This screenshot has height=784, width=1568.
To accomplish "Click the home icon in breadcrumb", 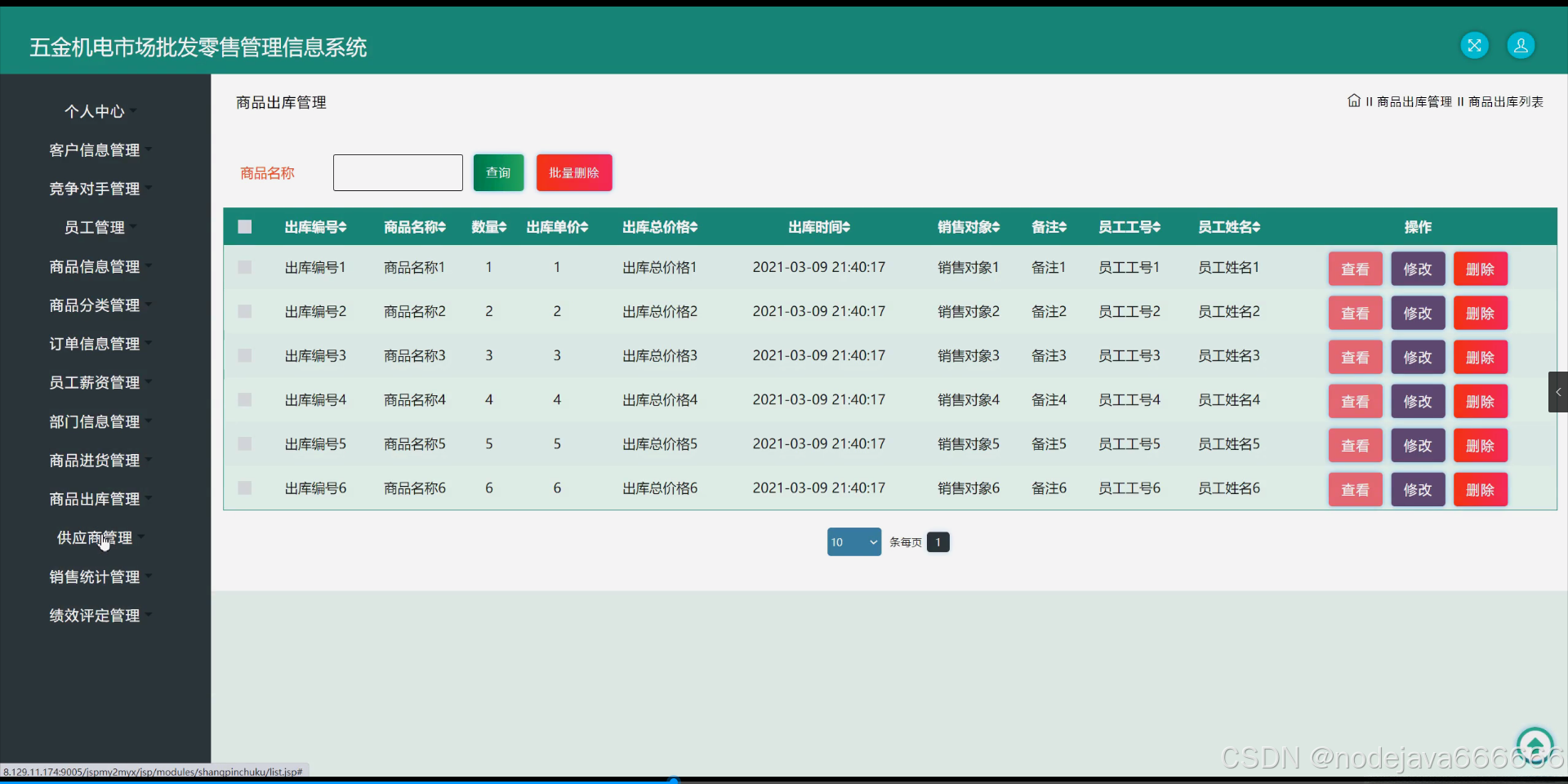I will [x=1353, y=100].
